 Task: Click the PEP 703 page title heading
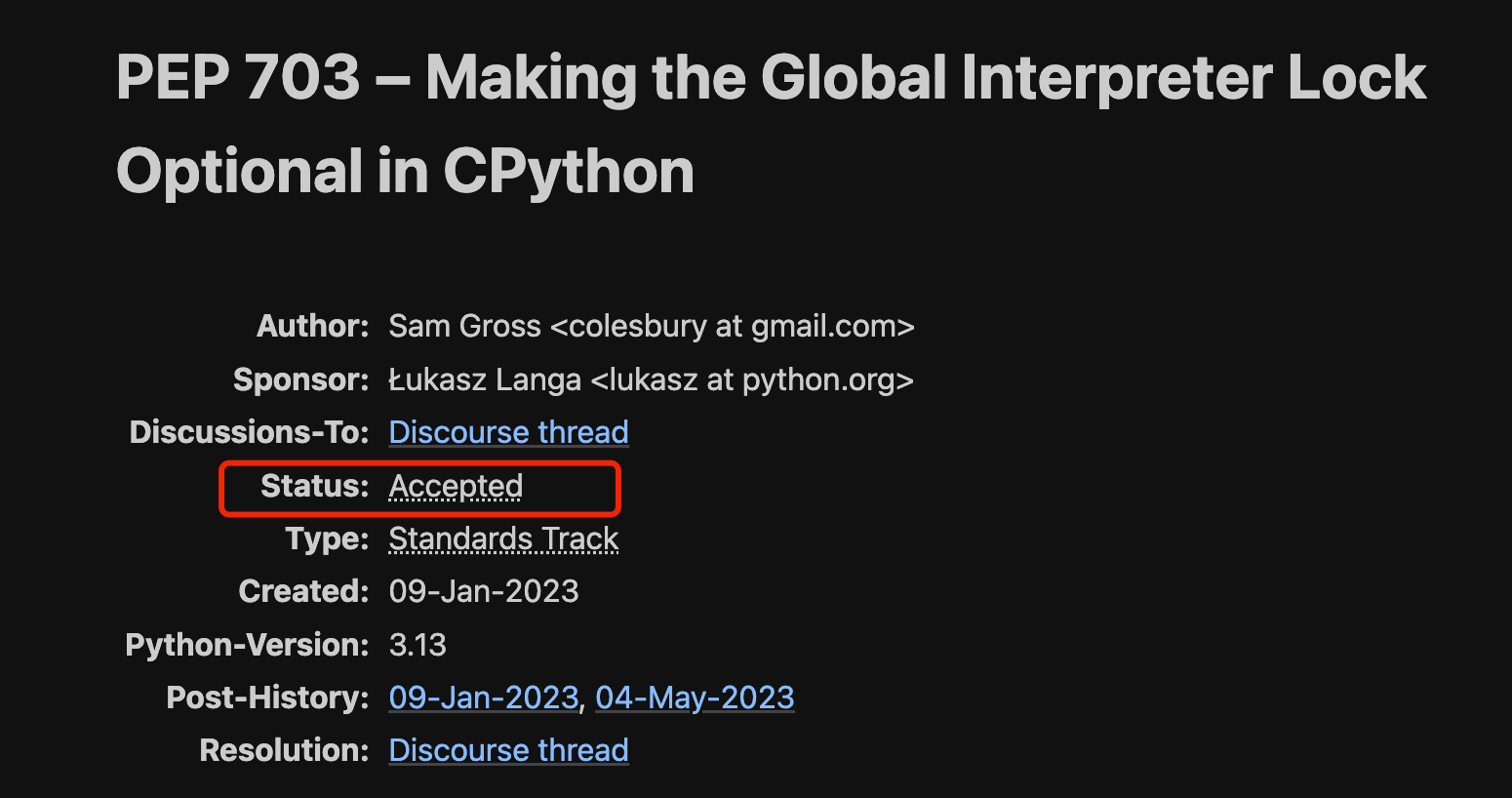tap(771, 124)
